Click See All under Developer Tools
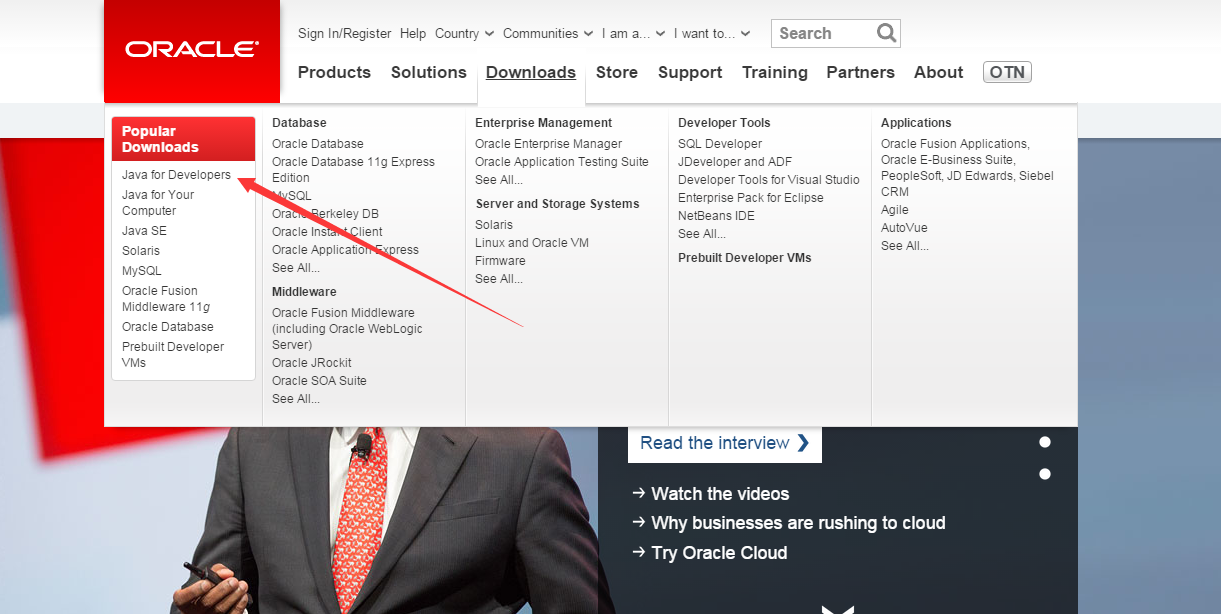Image resolution: width=1221 pixels, height=614 pixels. coord(702,234)
